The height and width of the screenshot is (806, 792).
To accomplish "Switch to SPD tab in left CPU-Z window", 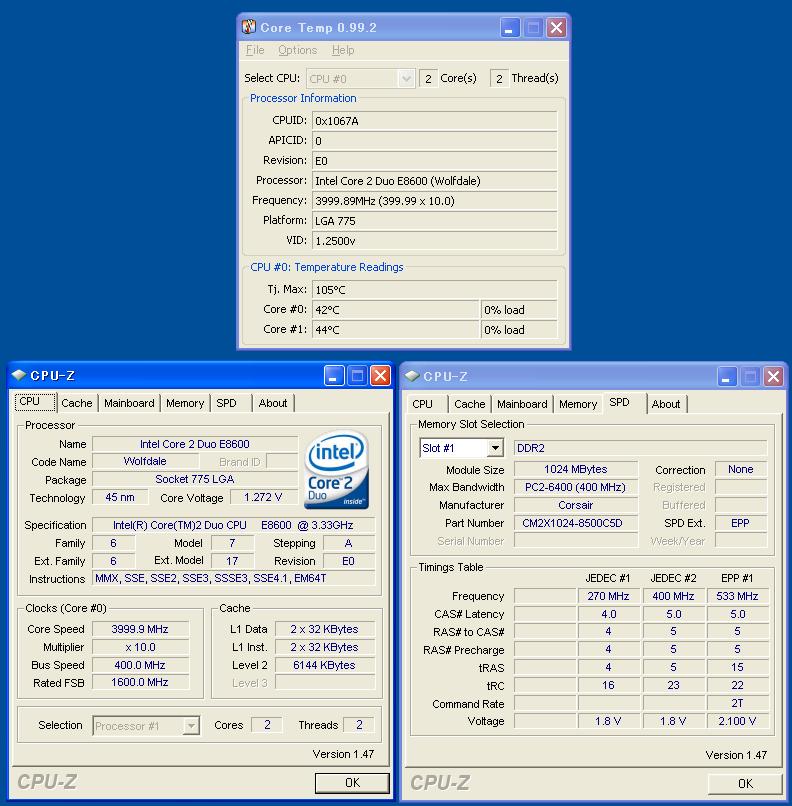I will (x=231, y=403).
